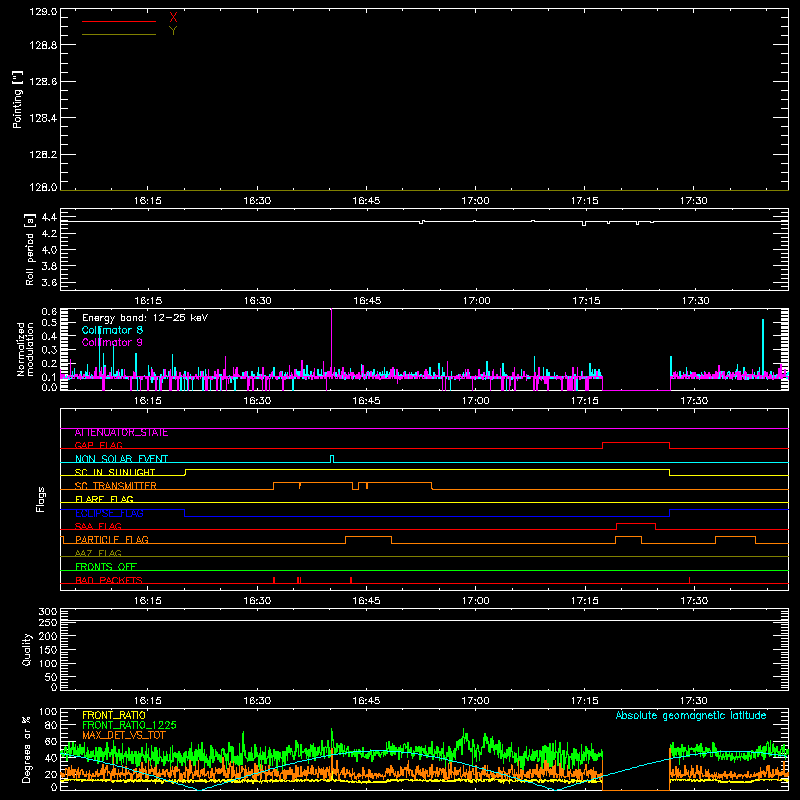Click 17:15 under the Roll period plot
800x800 pixels.
[x=586, y=301]
